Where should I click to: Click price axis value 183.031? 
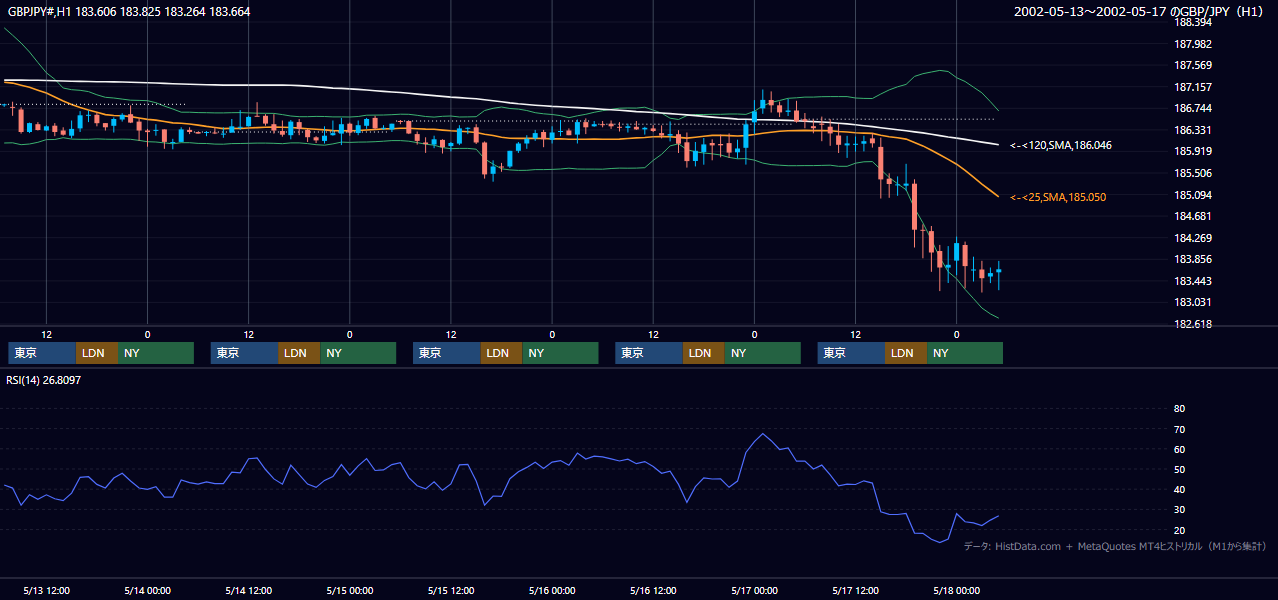(x=1192, y=302)
